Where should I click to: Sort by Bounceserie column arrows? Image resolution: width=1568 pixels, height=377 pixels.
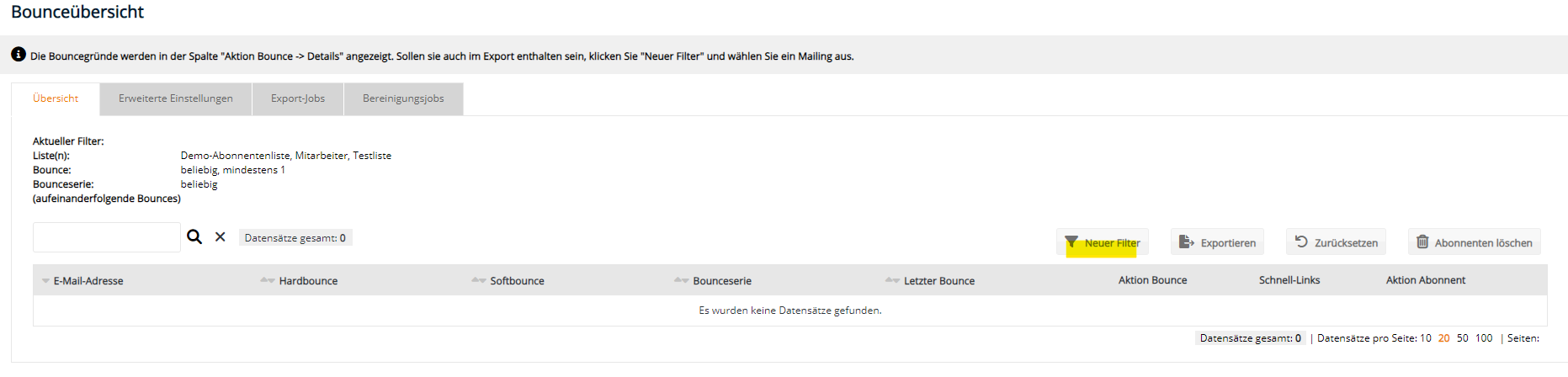682,280
